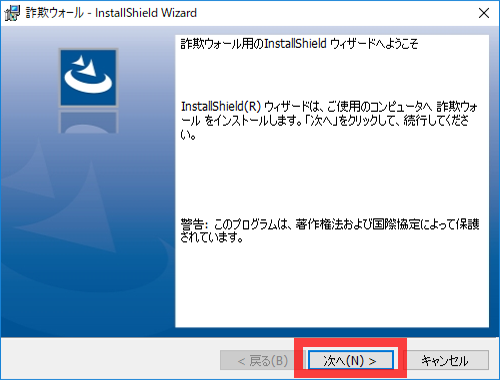The height and width of the screenshot is (380, 500).
Task: Click empty grey area left of the 戻る button
Action: [110, 360]
